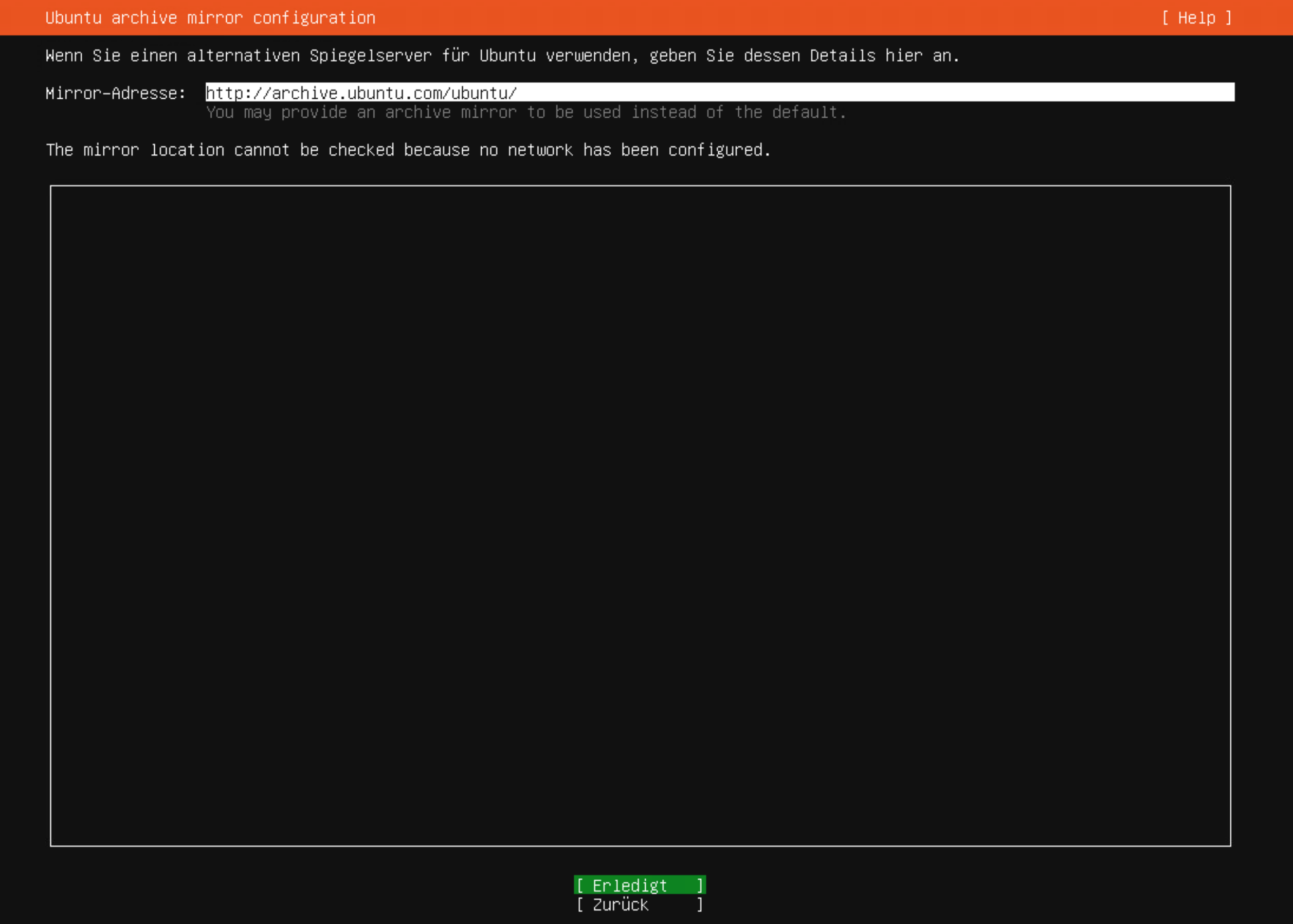Click inside the empty bordered output box
The image size is (1293, 924).
coord(640,515)
